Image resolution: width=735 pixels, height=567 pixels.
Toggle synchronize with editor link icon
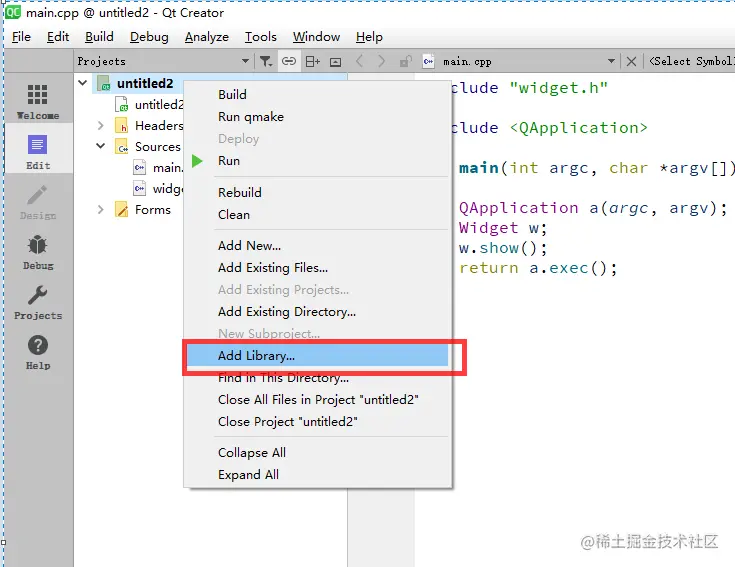289,61
